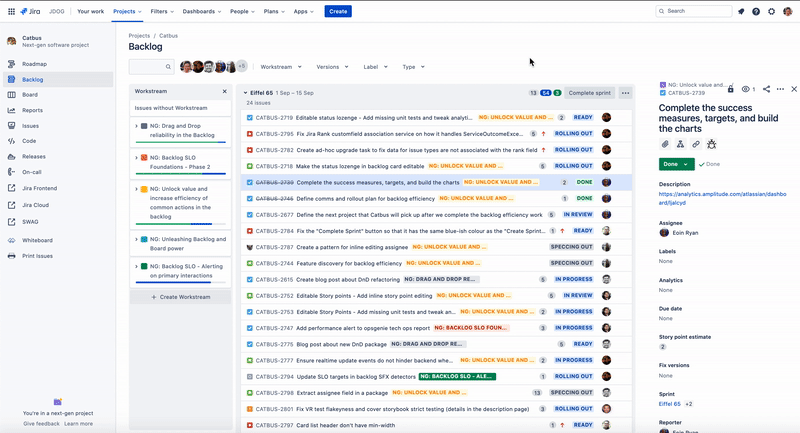800x433 pixels.
Task: Open the Label filter dropdown
Action: tap(376, 67)
